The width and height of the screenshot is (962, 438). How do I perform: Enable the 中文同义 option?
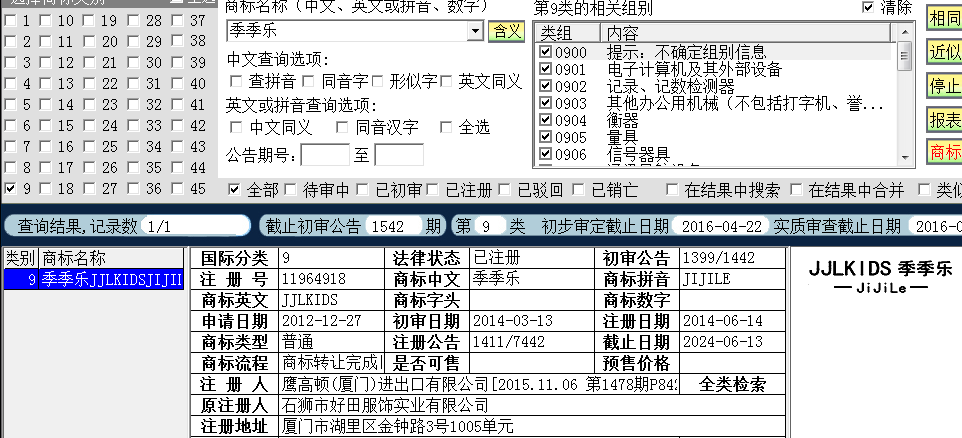click(236, 128)
